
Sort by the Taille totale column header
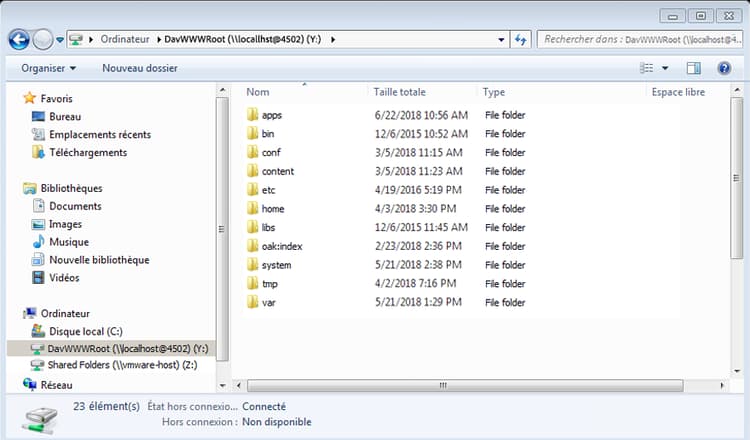(x=399, y=92)
